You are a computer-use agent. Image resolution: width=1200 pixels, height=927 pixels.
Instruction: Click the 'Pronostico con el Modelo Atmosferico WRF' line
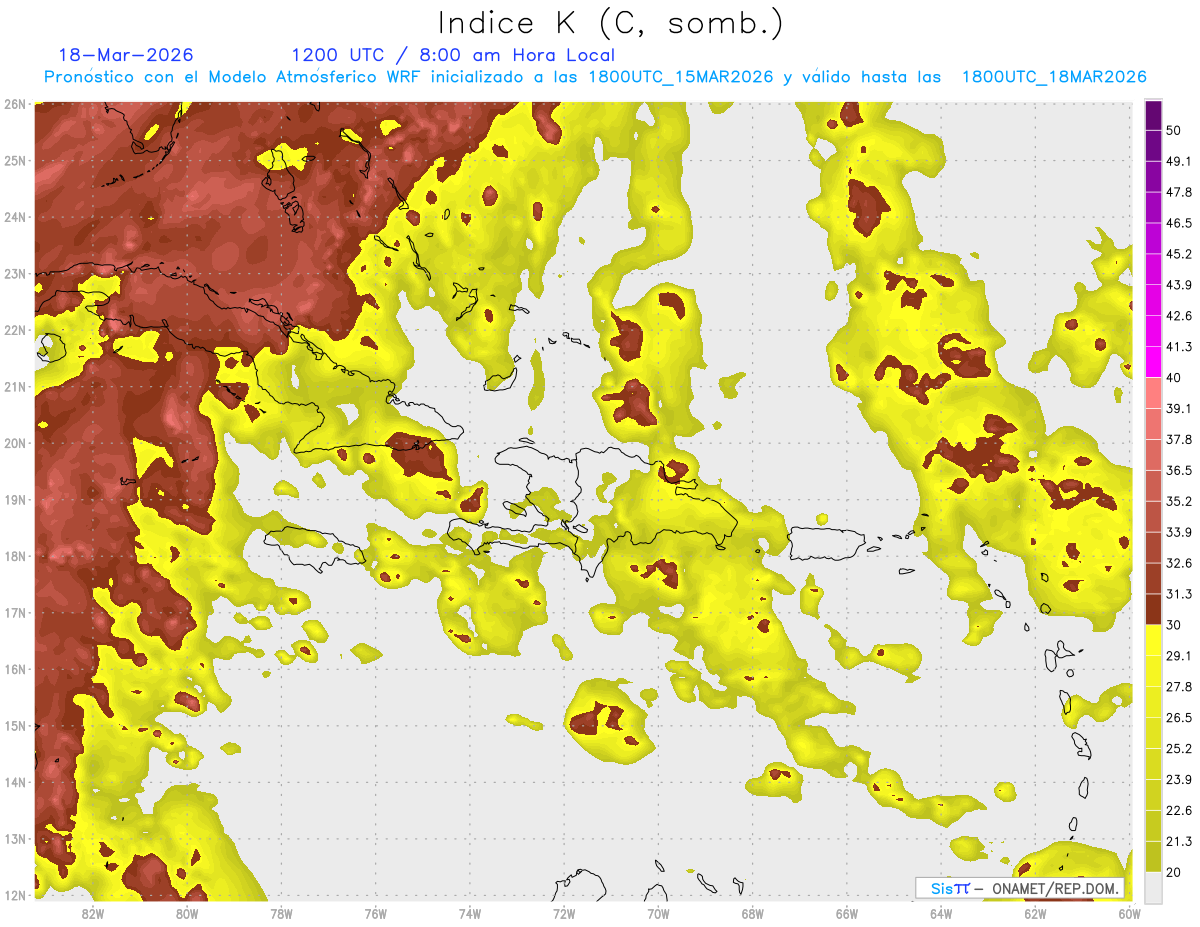click(595, 77)
